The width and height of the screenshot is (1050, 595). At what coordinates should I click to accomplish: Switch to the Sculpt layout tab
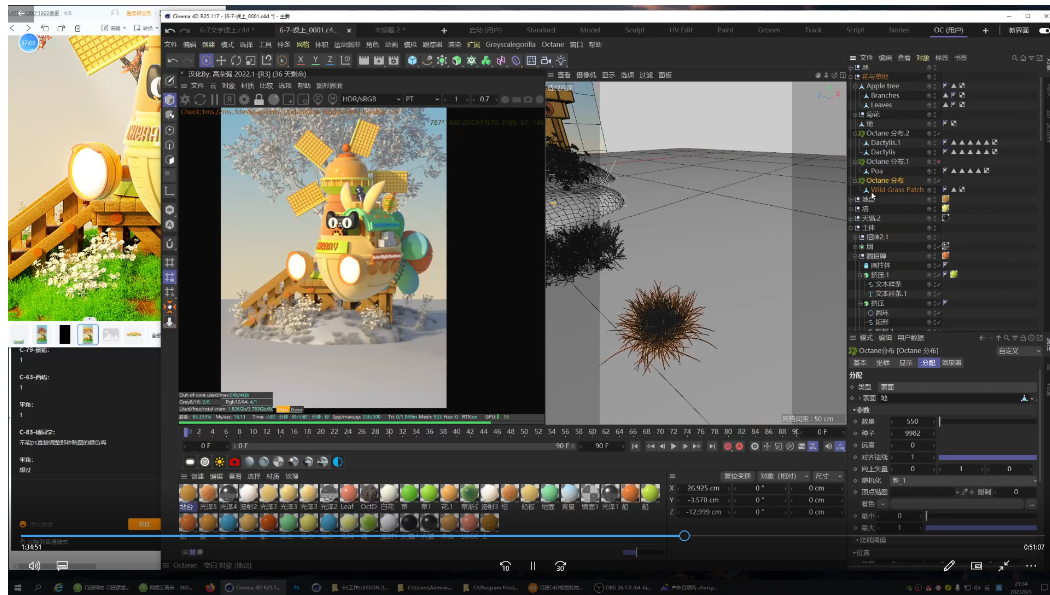634,30
